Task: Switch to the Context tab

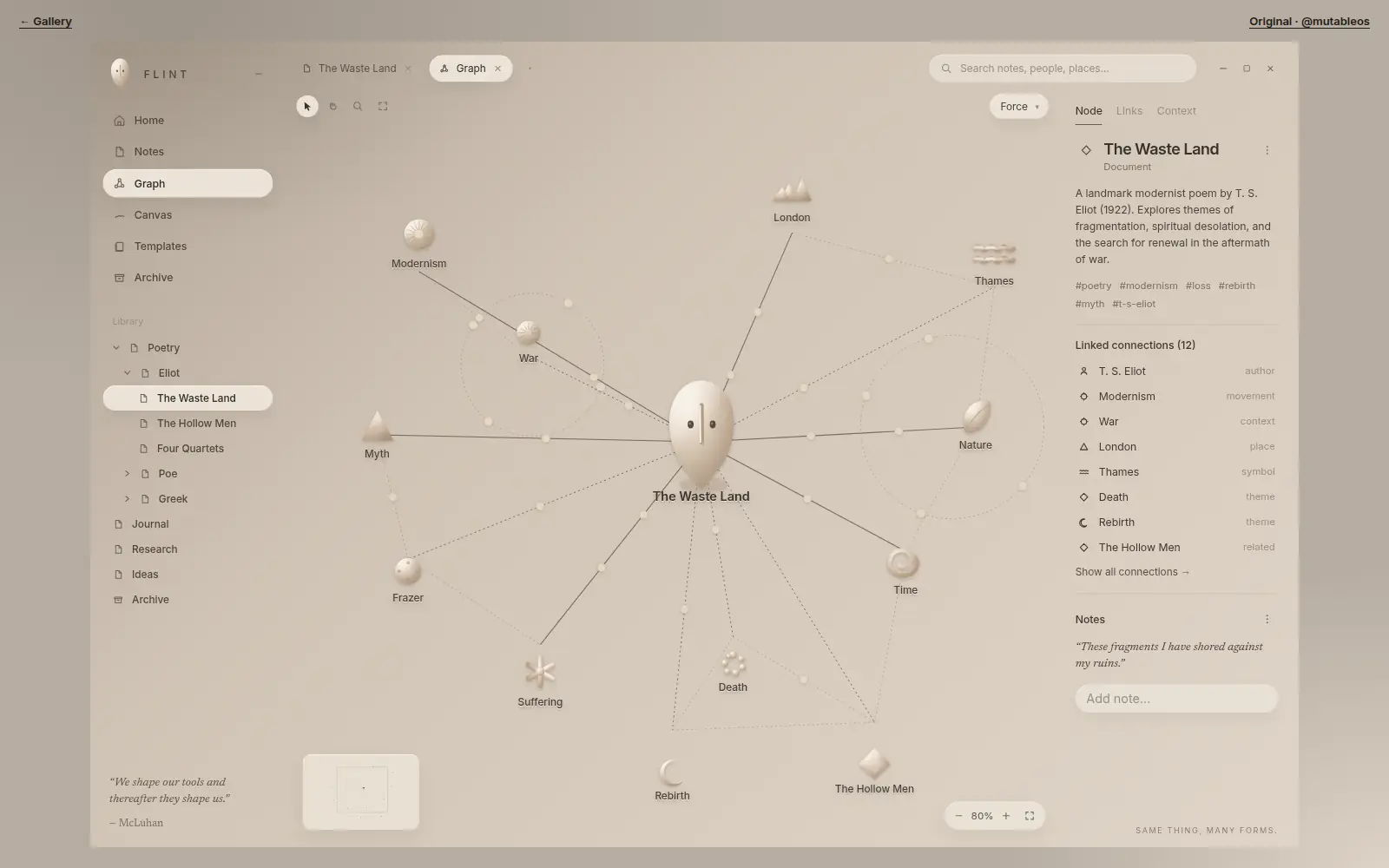Action: tap(1176, 111)
